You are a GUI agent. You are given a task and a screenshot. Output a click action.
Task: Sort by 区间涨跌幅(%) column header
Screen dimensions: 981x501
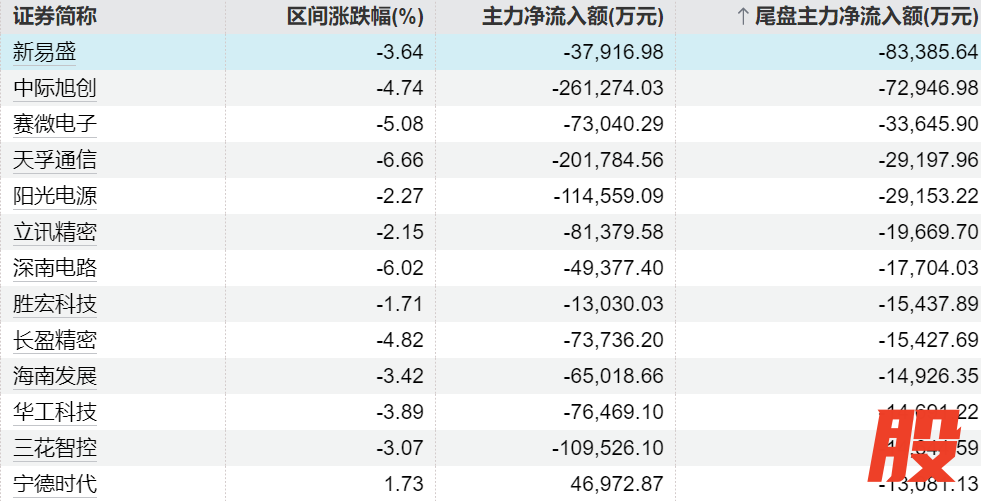[x=355, y=16]
